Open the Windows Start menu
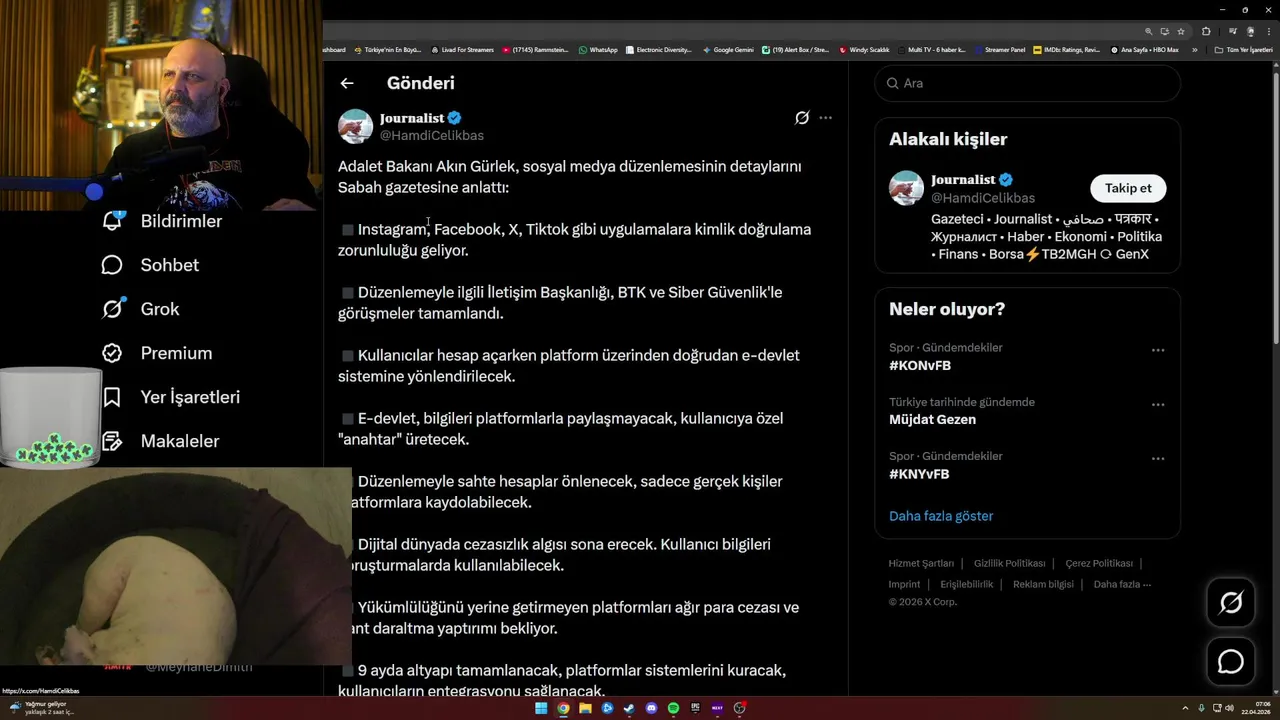This screenshot has width=1280, height=720. 541,708
